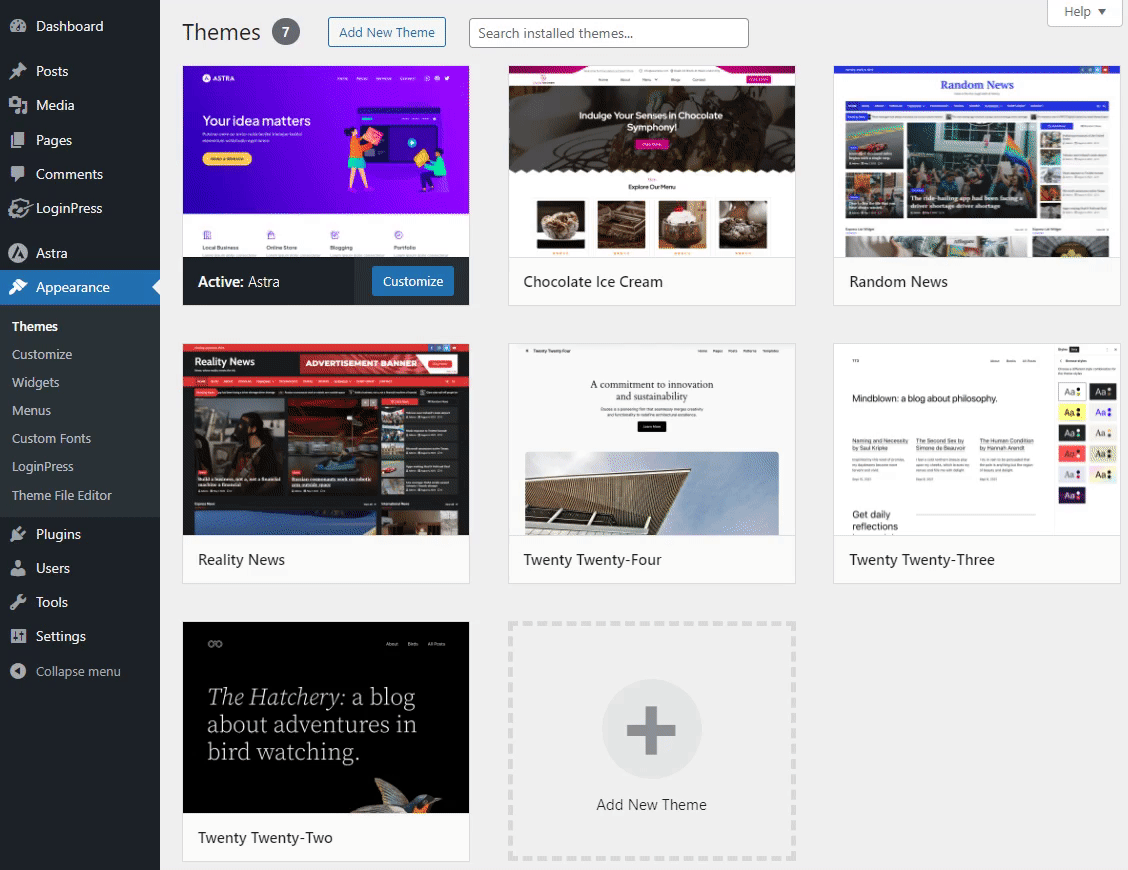Open the Theme File Editor
This screenshot has height=870, width=1128.
tap(62, 495)
